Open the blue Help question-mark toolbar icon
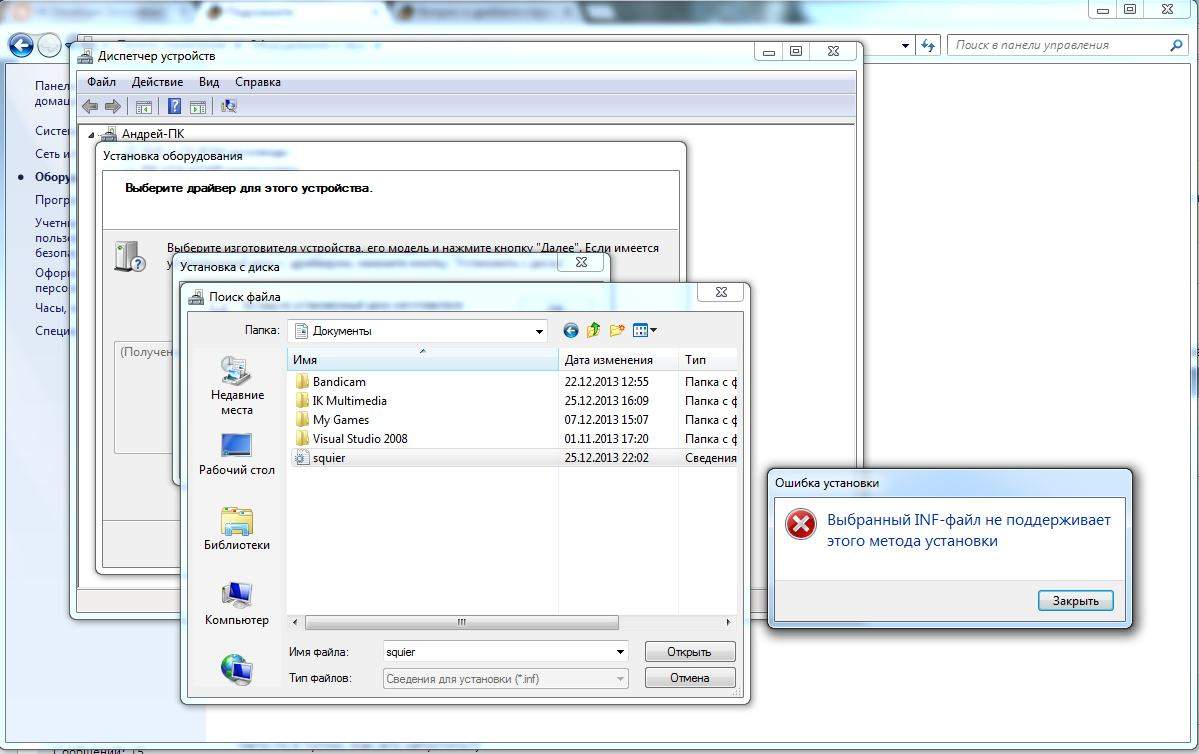 coord(174,106)
